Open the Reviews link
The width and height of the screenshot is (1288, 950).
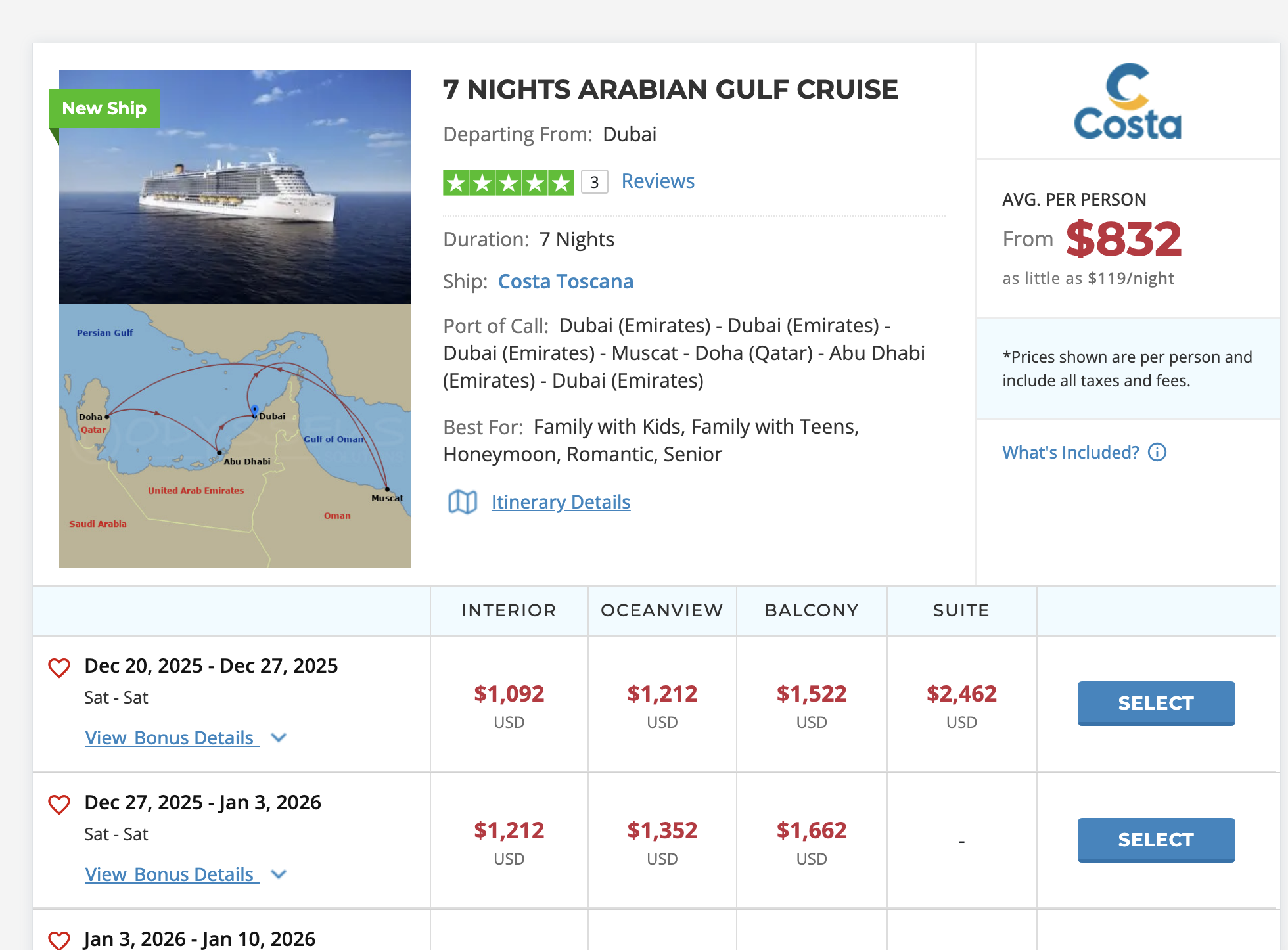(x=658, y=181)
